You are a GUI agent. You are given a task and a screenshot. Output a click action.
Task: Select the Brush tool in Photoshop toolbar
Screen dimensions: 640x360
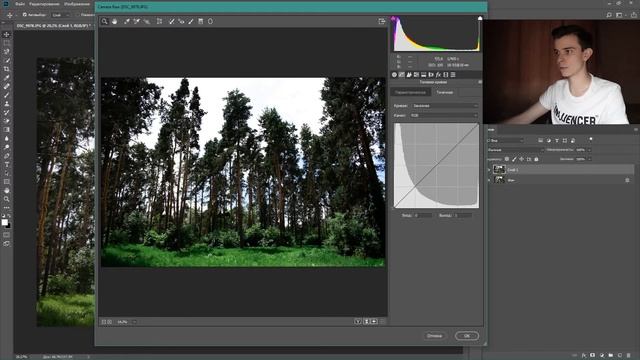click(x=7, y=95)
